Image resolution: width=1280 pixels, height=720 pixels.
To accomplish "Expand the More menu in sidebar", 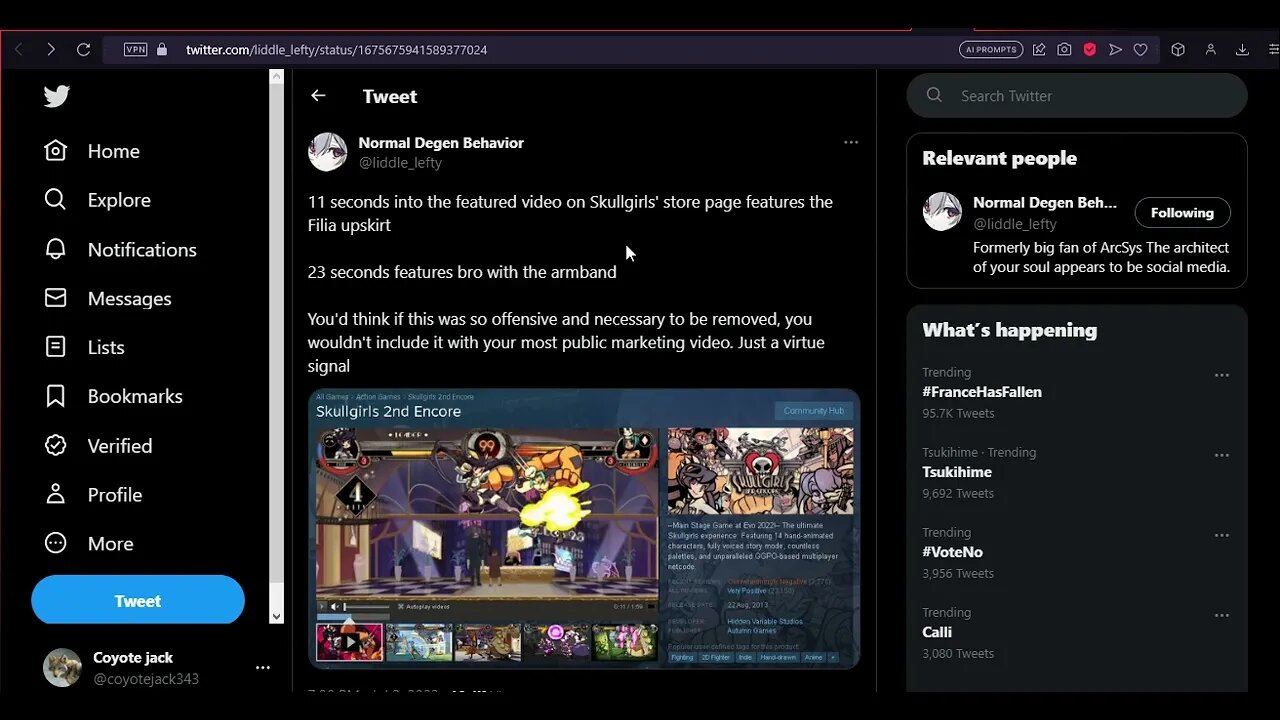I will pyautogui.click(x=89, y=543).
